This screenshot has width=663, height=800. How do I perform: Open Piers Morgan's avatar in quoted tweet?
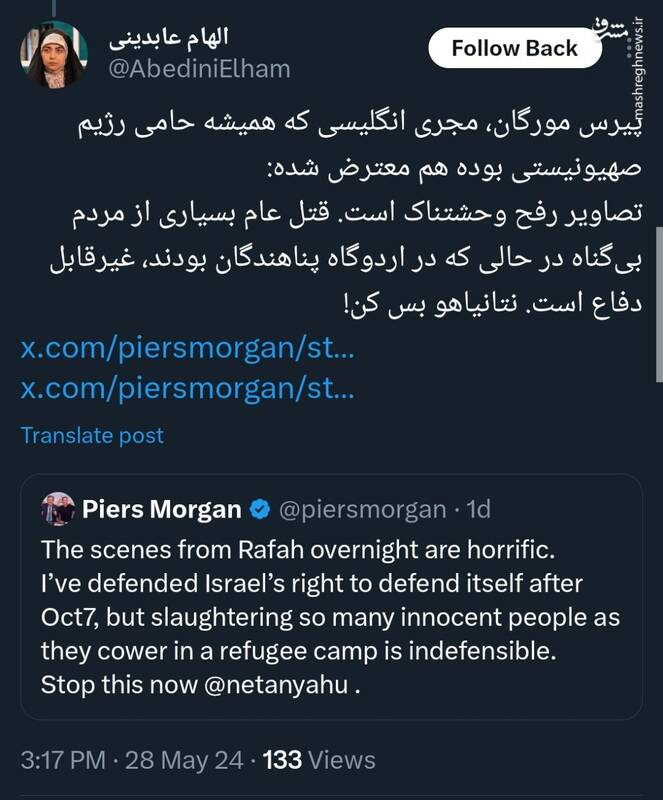pos(57,507)
